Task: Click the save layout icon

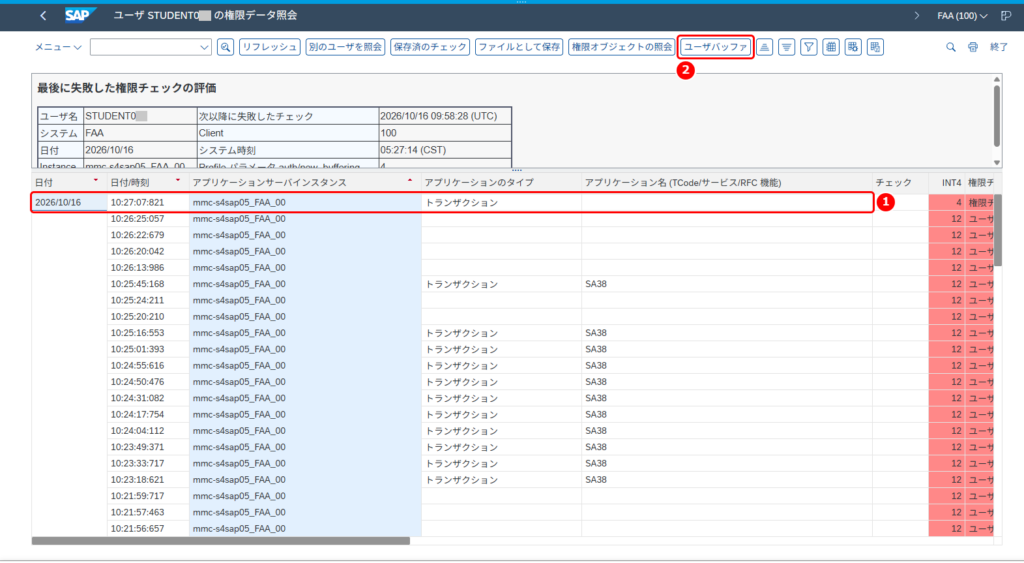Action: [875, 47]
